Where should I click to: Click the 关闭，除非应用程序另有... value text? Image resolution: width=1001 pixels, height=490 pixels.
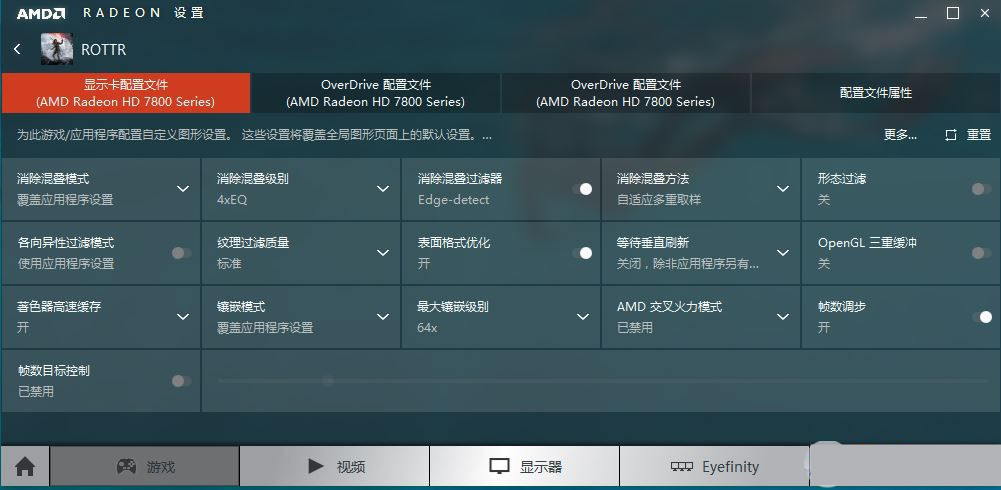click(x=688, y=264)
